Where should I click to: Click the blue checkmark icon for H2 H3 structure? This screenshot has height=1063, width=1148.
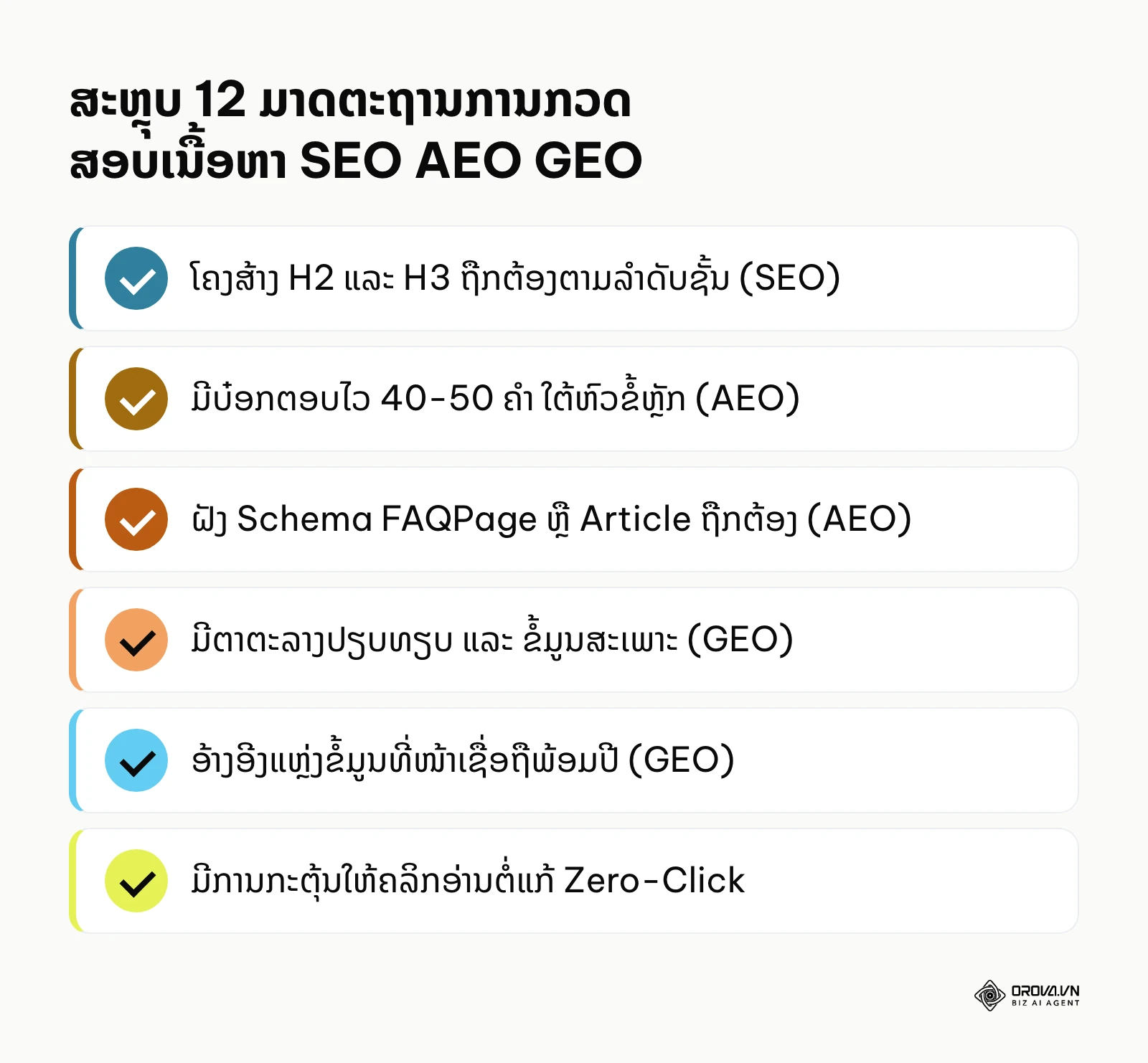pos(136,278)
